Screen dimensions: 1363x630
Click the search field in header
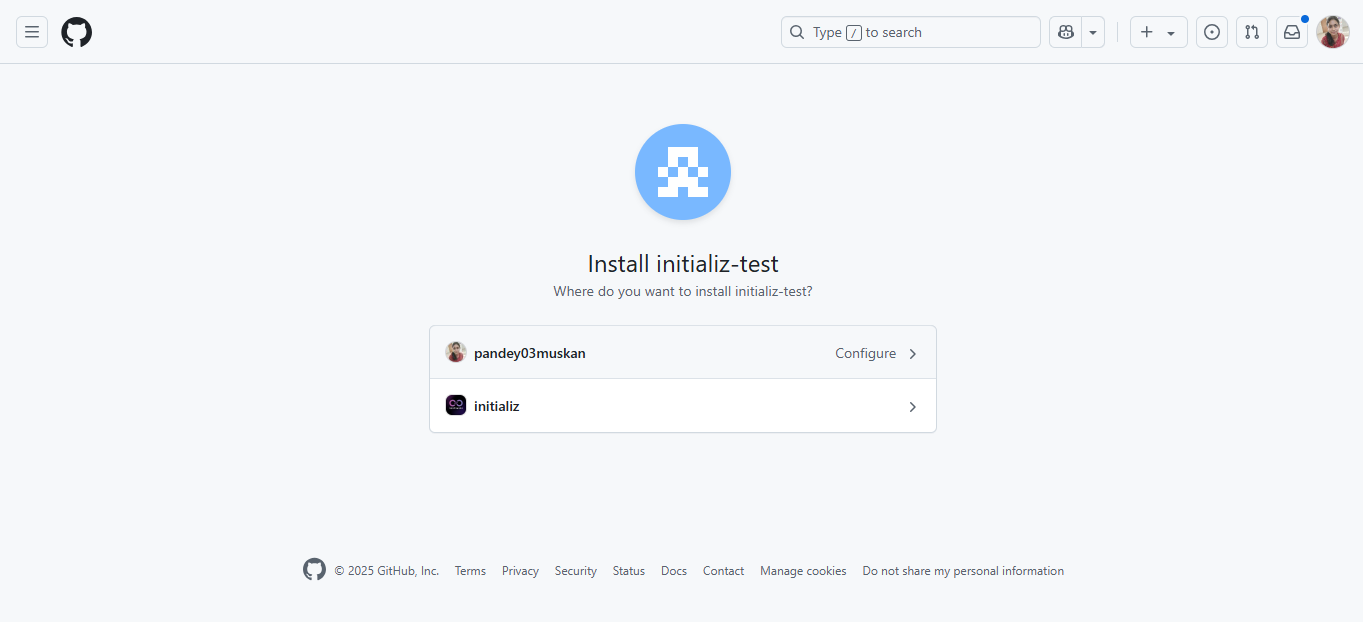[911, 32]
